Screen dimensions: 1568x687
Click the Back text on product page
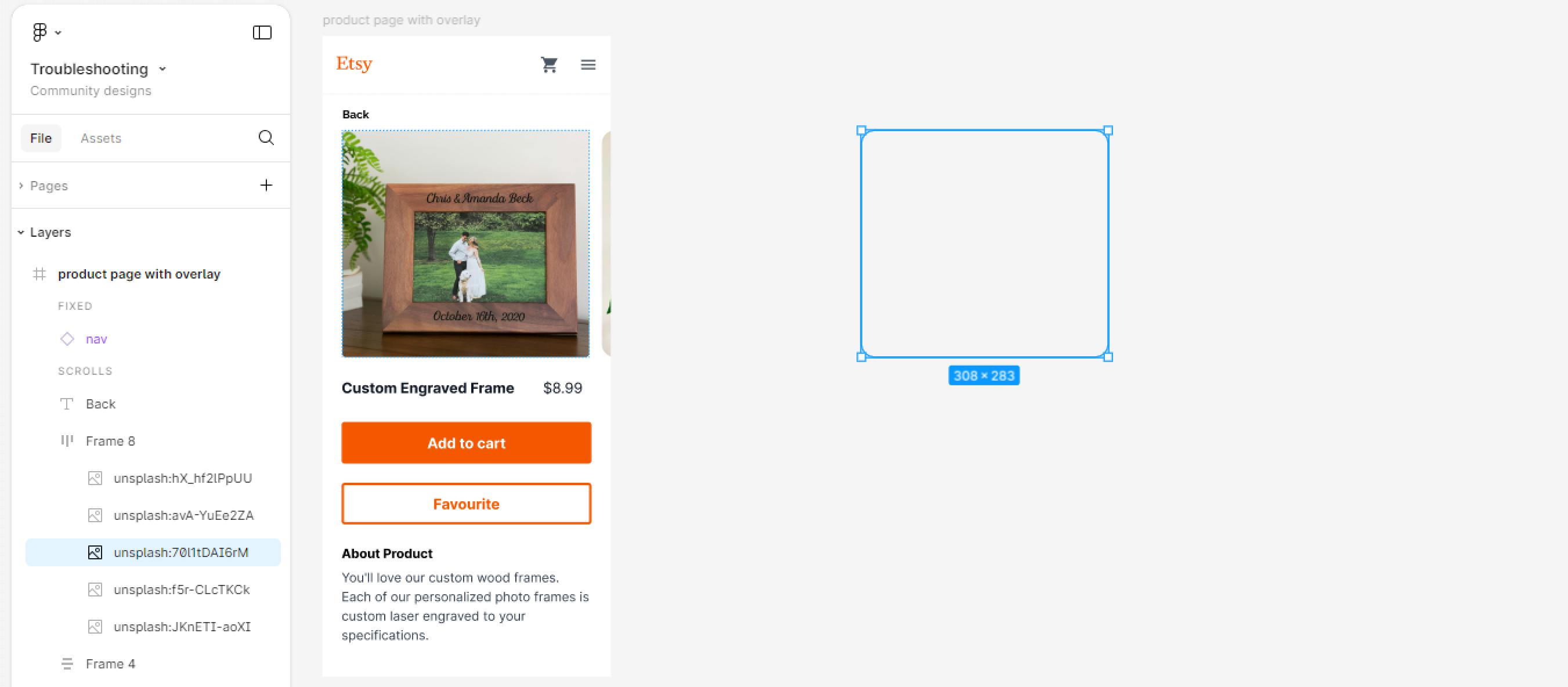point(356,114)
